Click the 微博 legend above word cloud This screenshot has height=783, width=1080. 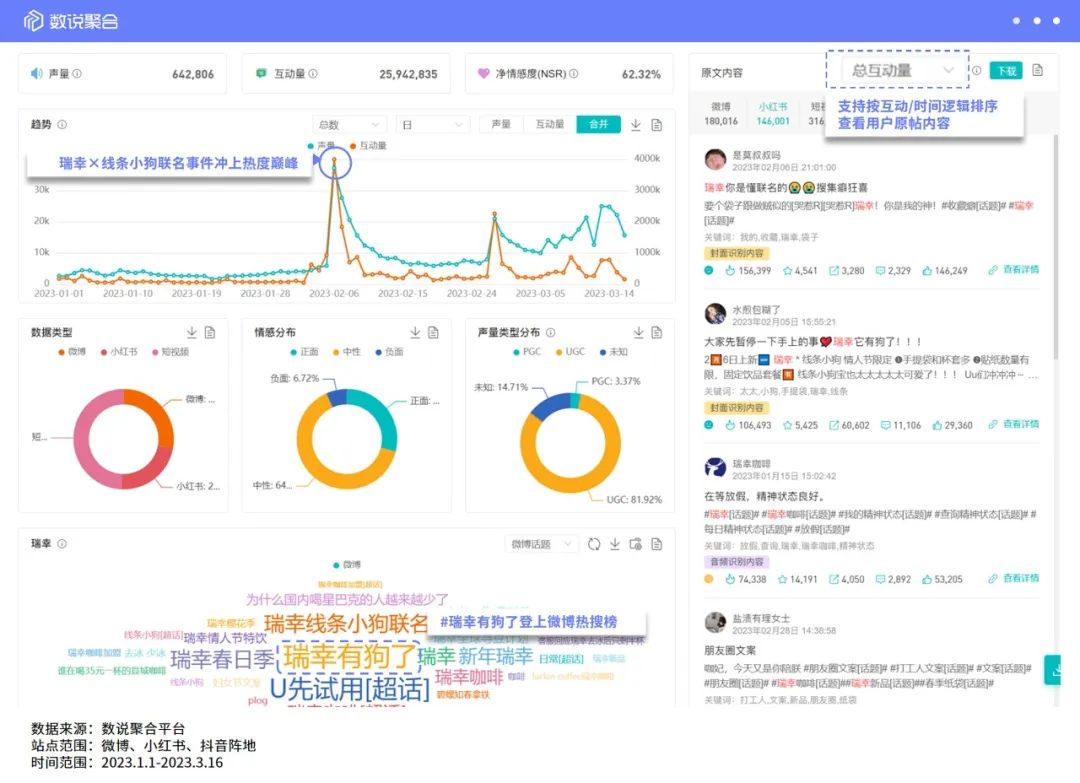coord(347,565)
